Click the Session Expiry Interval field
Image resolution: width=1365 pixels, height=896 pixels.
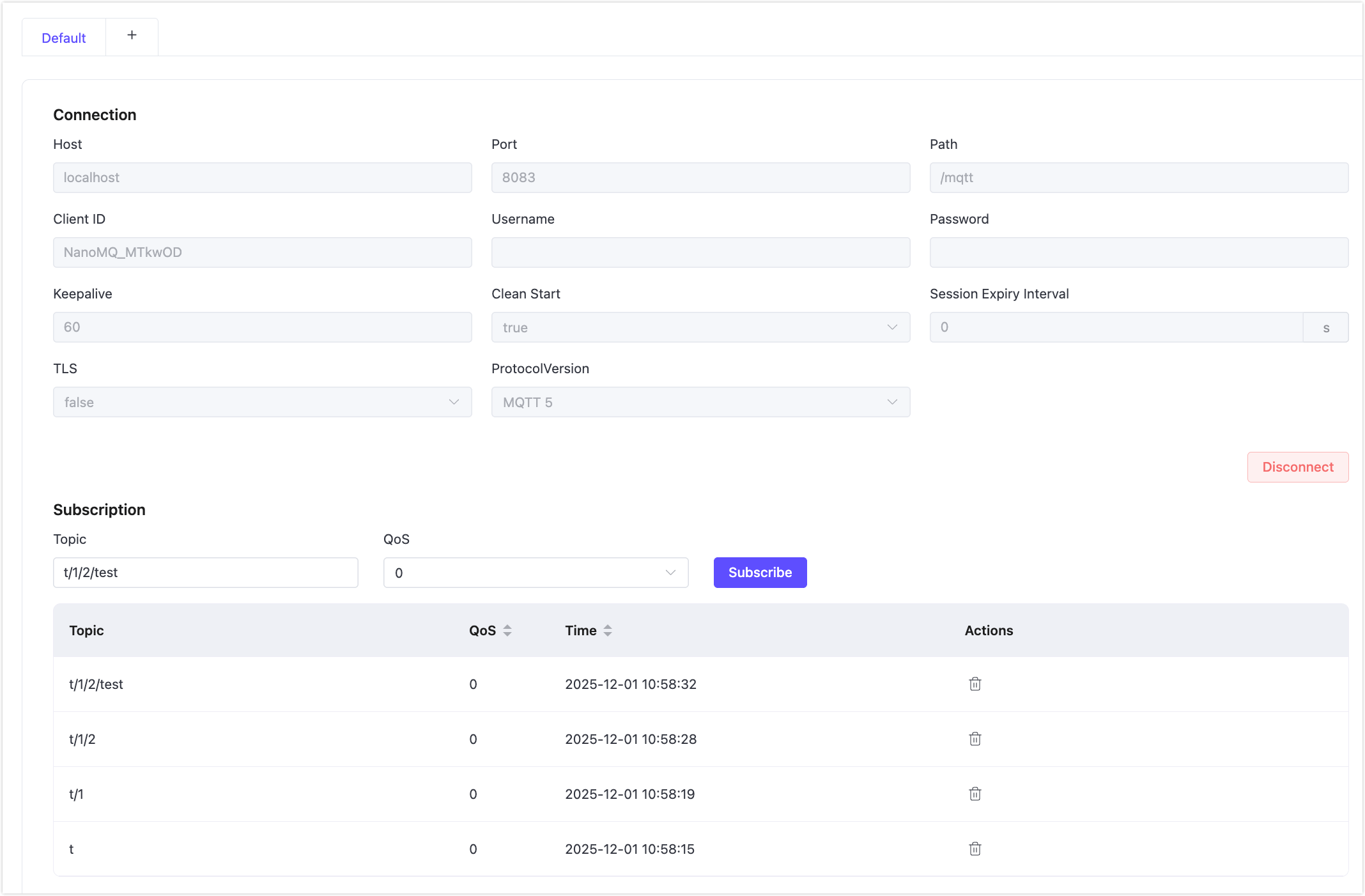coord(1116,327)
